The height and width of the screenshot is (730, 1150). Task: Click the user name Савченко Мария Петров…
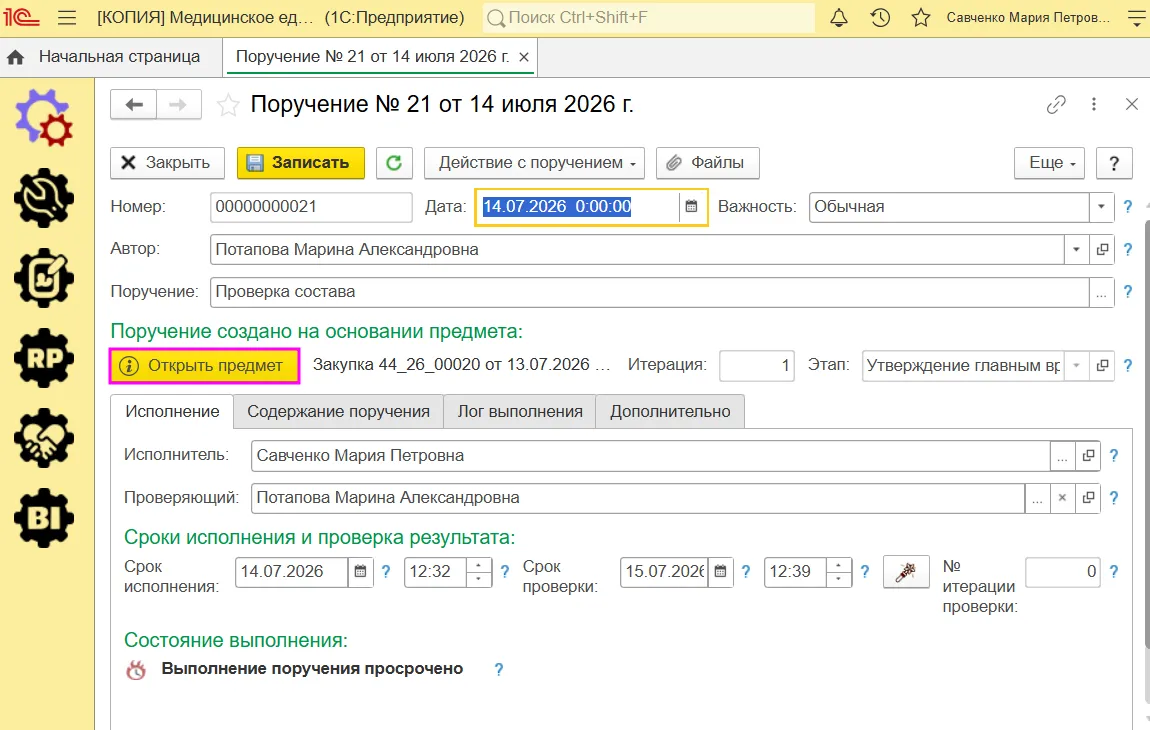[1028, 18]
